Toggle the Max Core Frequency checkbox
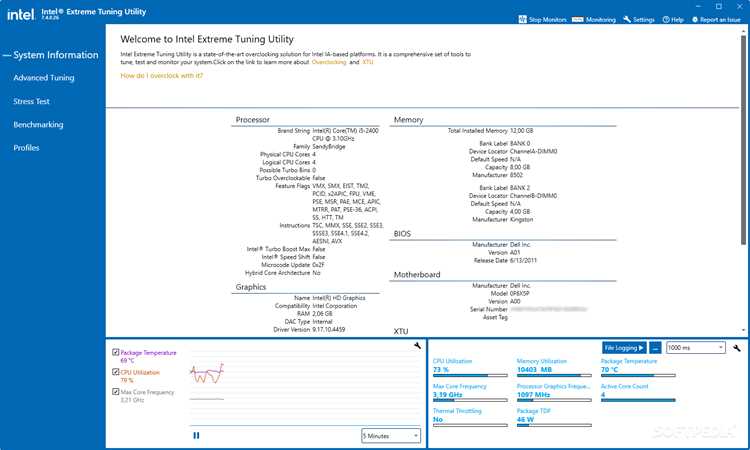This screenshot has height=450, width=750. 115,391
